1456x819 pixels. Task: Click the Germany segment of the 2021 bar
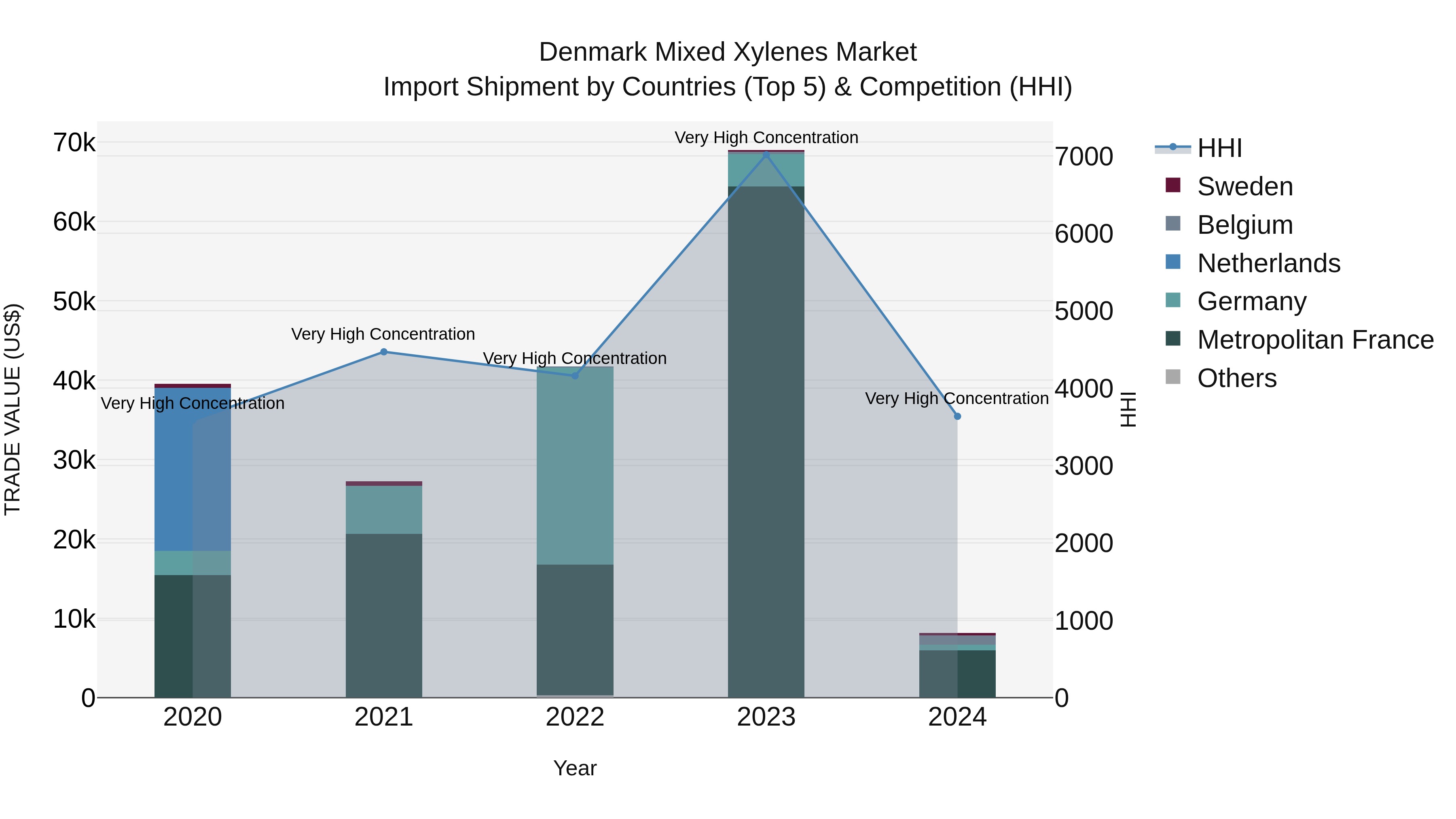(384, 510)
